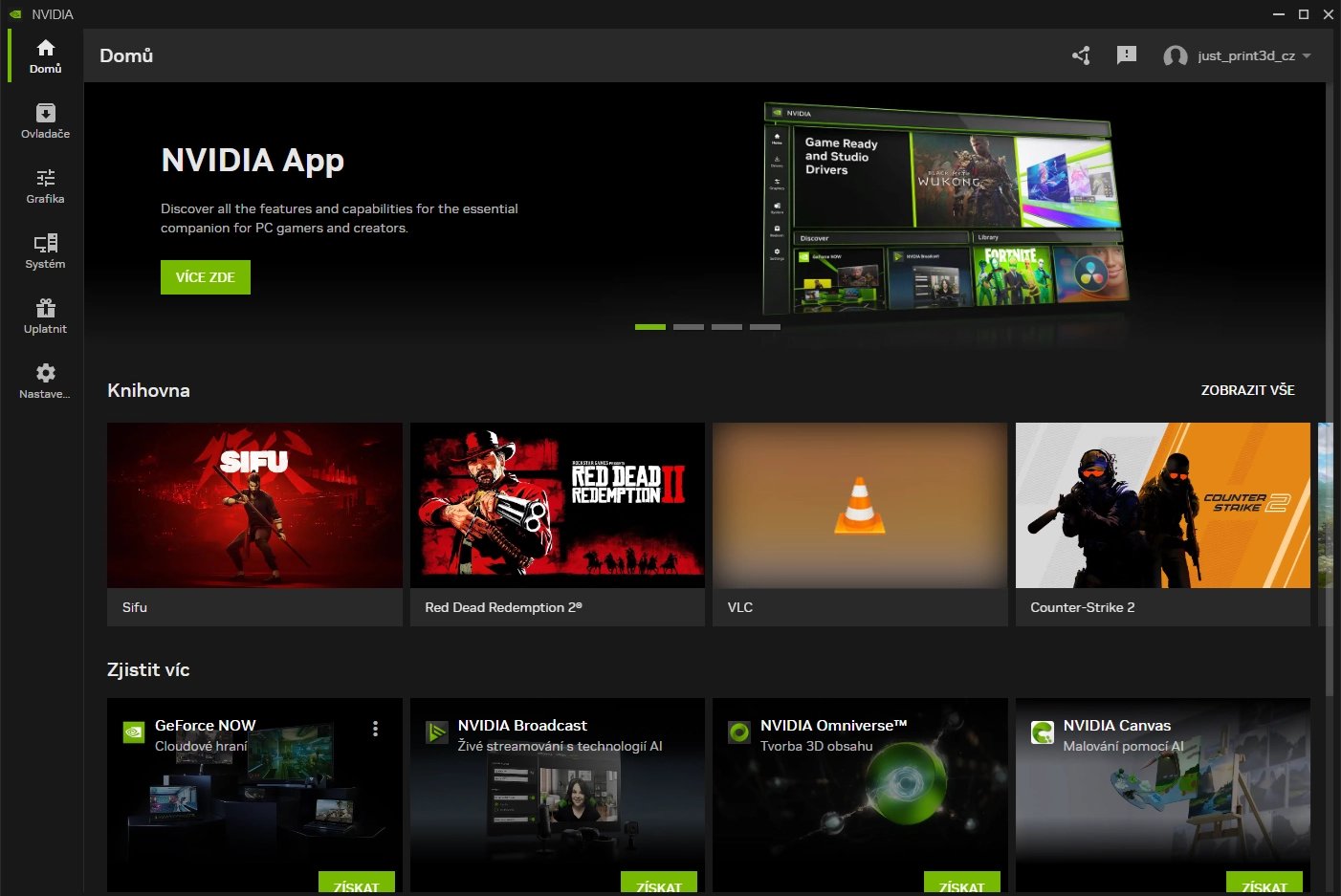The image size is (1341, 896).
Task: Open the Ovladače drivers section
Action: (x=45, y=120)
